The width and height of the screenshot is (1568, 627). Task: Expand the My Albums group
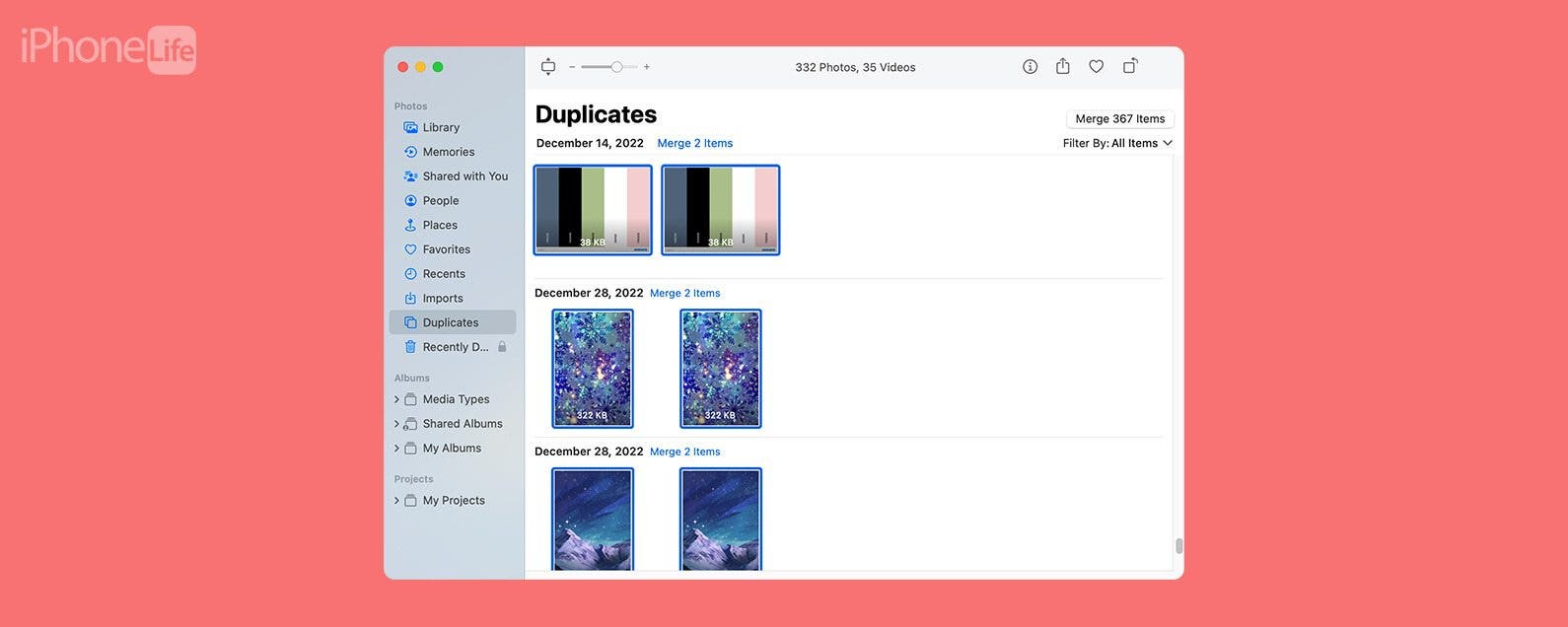pos(396,449)
